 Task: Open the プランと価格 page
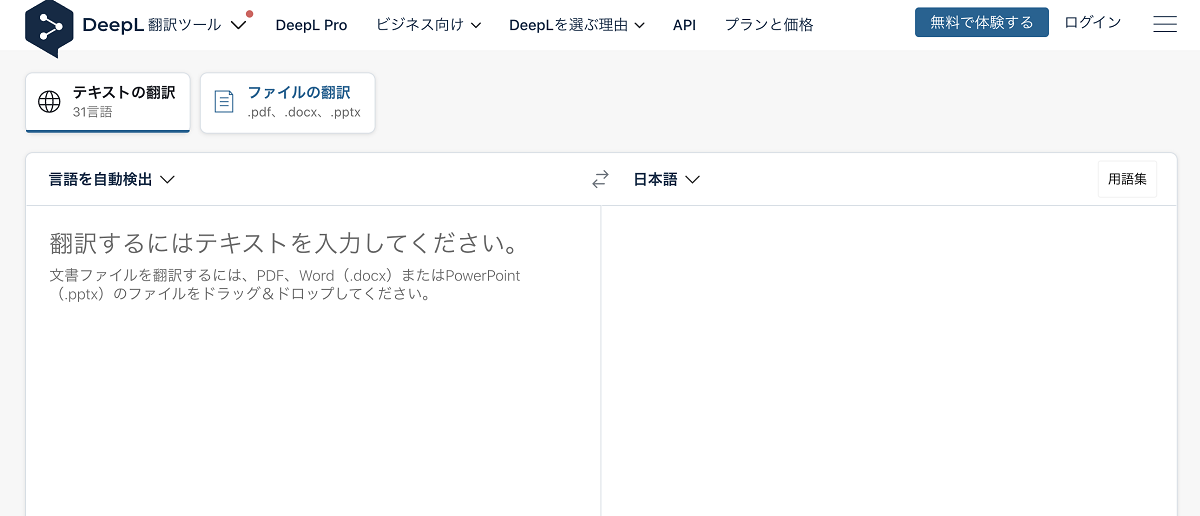(768, 25)
